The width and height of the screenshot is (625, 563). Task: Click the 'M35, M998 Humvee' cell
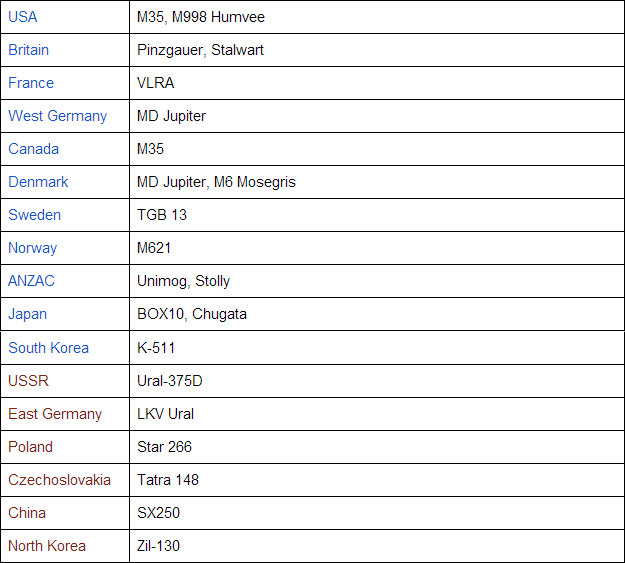click(377, 17)
